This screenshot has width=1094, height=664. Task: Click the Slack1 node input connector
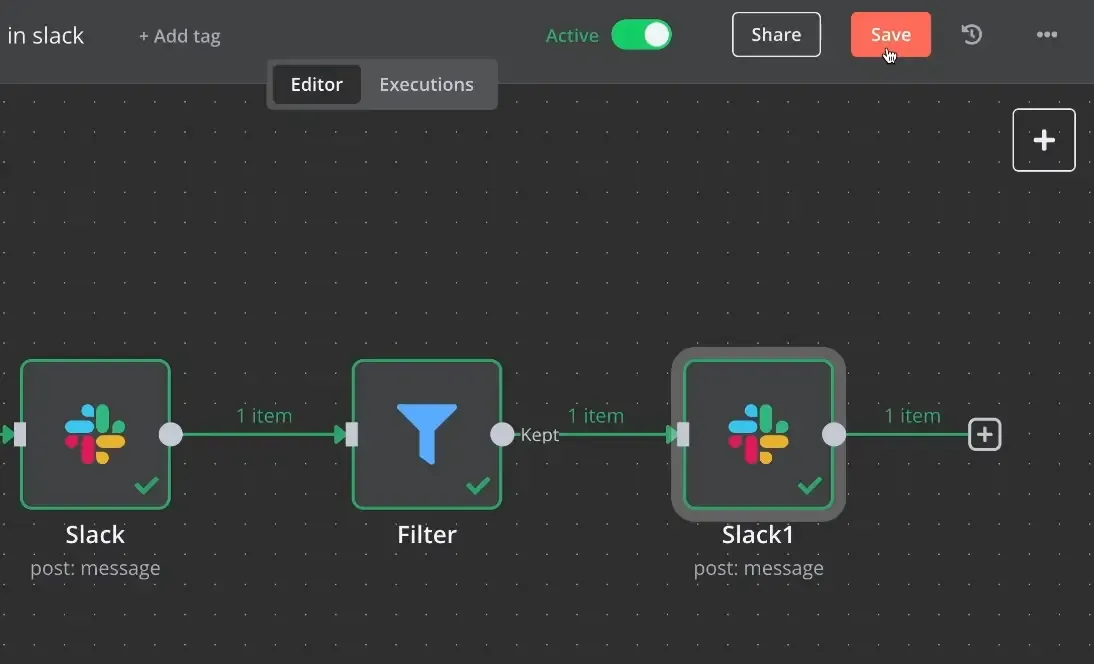tap(683, 434)
